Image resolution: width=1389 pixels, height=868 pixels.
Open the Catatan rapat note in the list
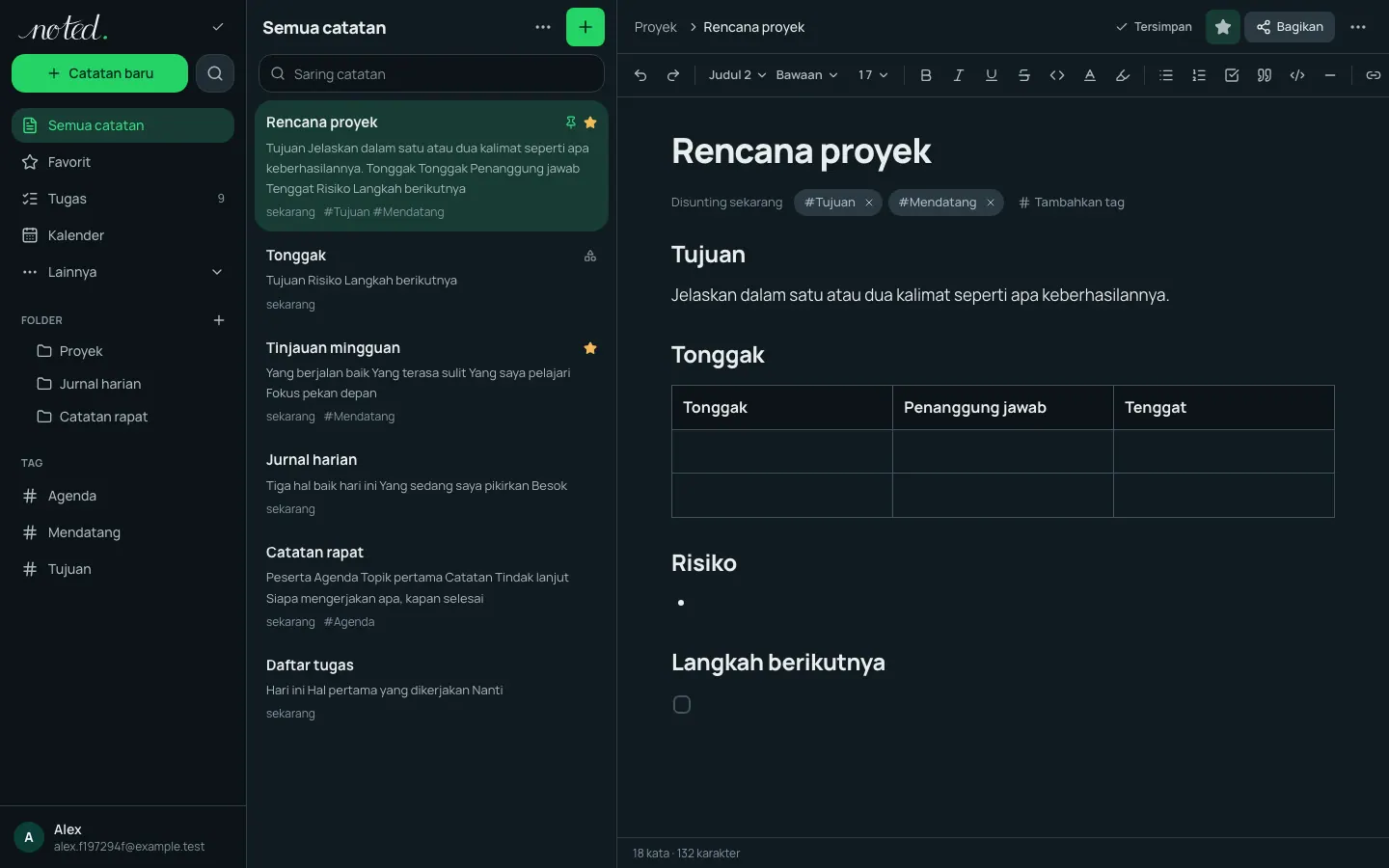[x=431, y=586]
